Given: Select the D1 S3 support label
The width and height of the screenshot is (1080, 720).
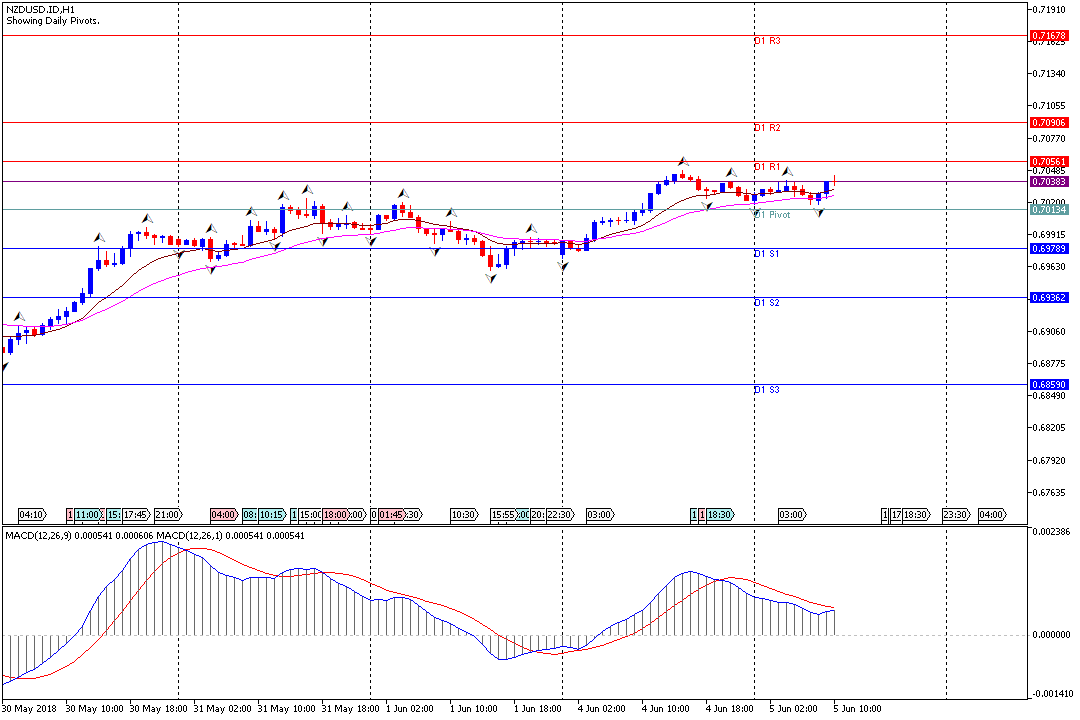Looking at the screenshot, I should coord(767,390).
